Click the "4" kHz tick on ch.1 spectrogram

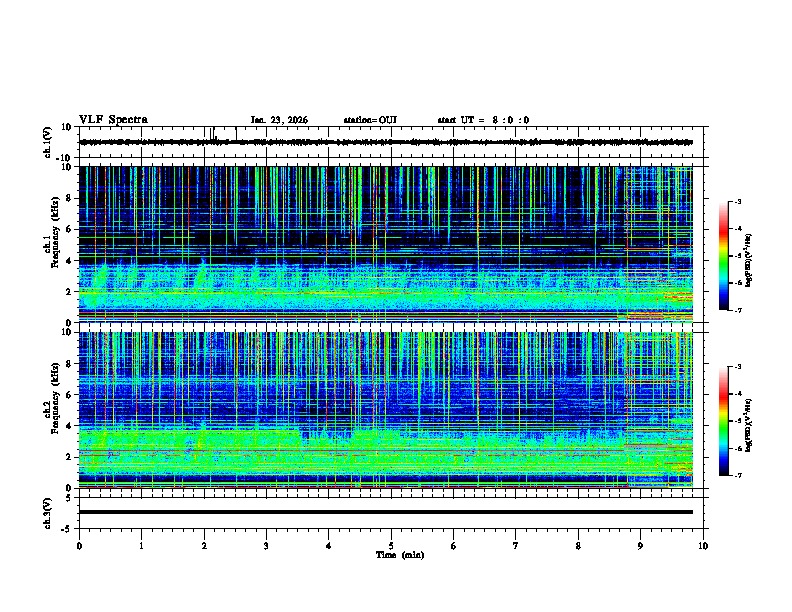pos(69,261)
